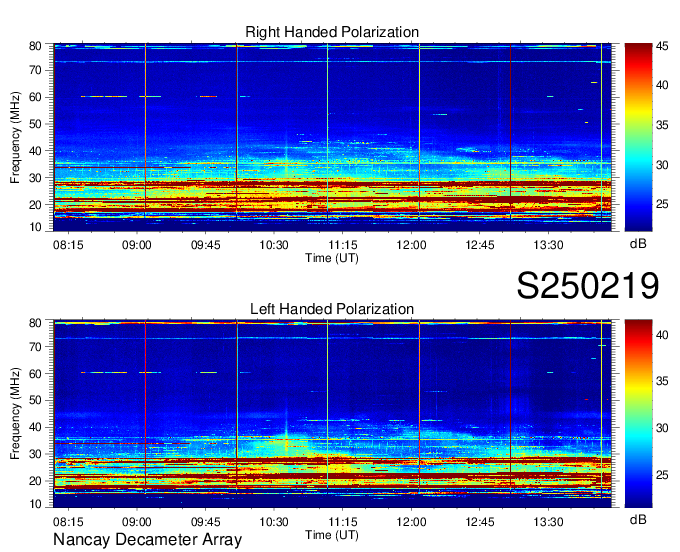Click the 45 value on the right-handed colorbar
Image resolution: width=680 pixels, height=552 pixels.
(x=662, y=46)
